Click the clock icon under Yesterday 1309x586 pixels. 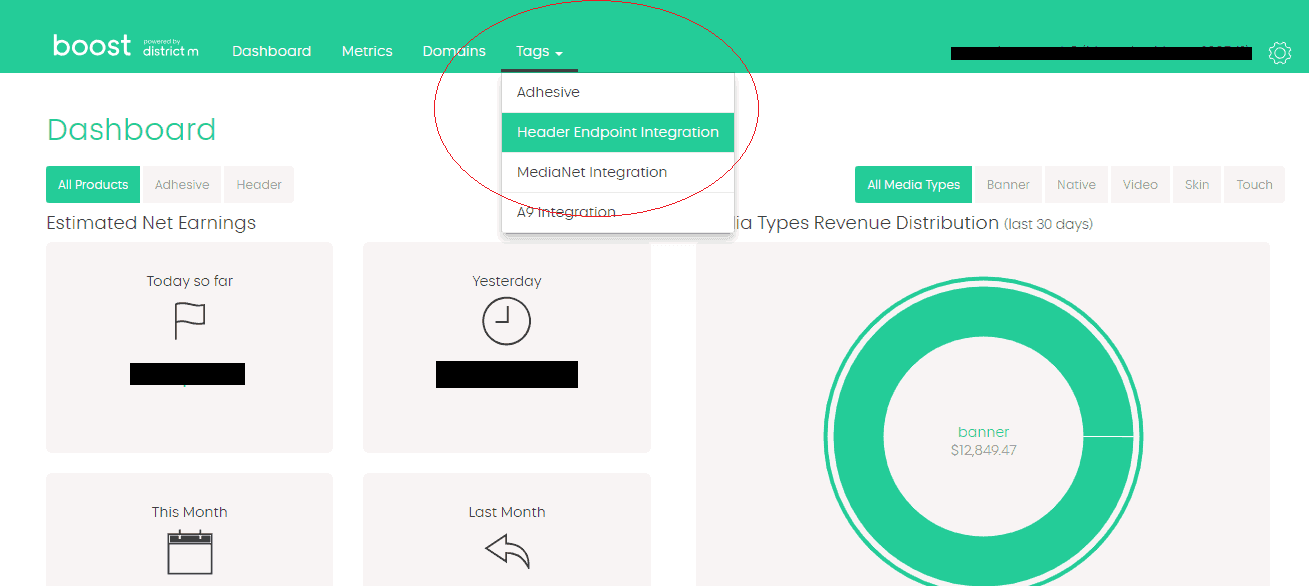pyautogui.click(x=506, y=321)
